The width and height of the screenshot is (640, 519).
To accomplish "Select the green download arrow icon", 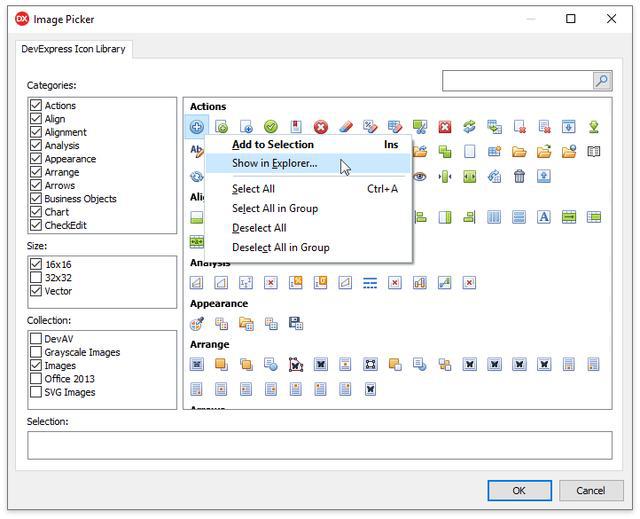I will coord(593,127).
